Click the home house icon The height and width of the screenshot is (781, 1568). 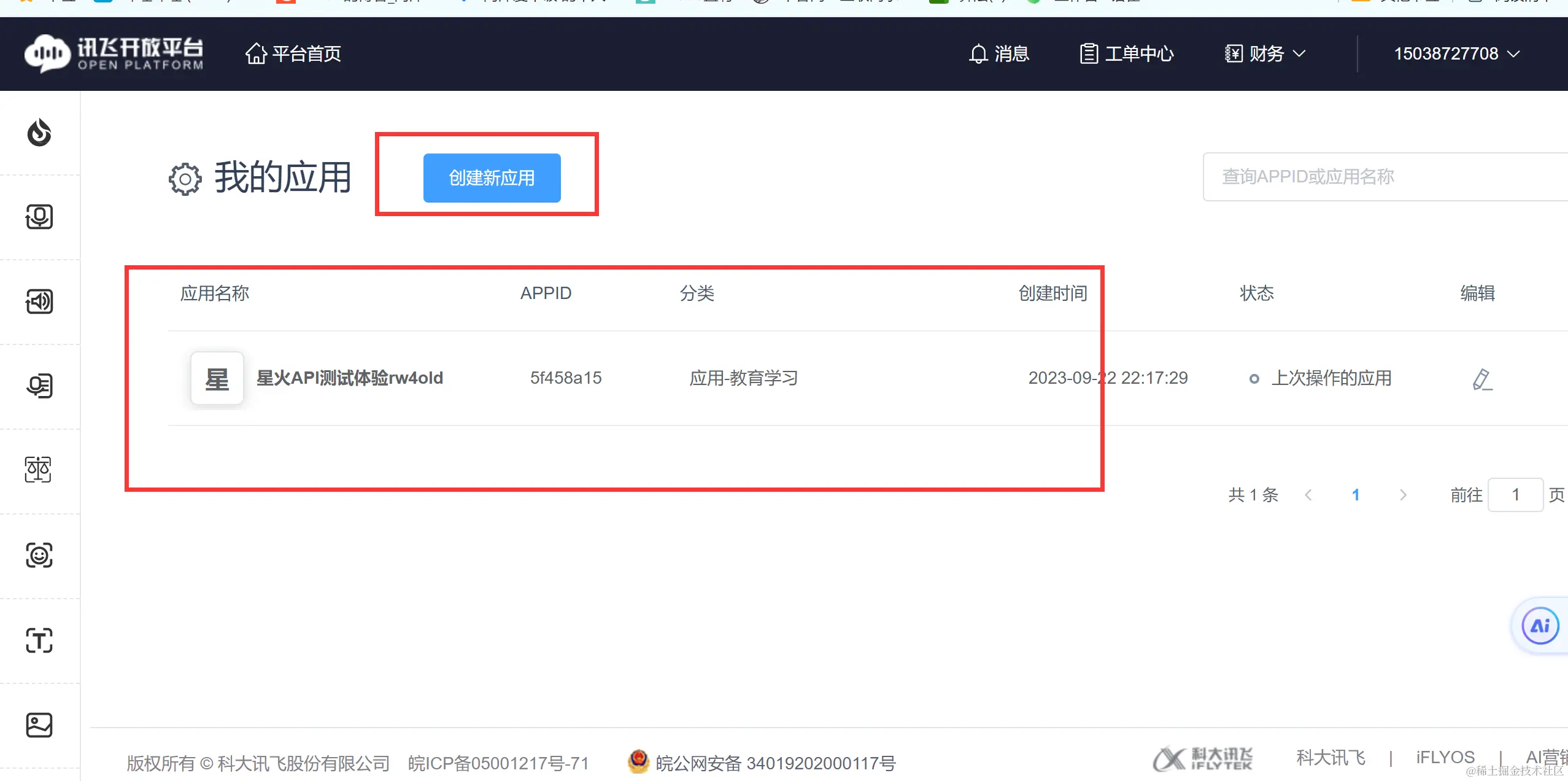(256, 54)
